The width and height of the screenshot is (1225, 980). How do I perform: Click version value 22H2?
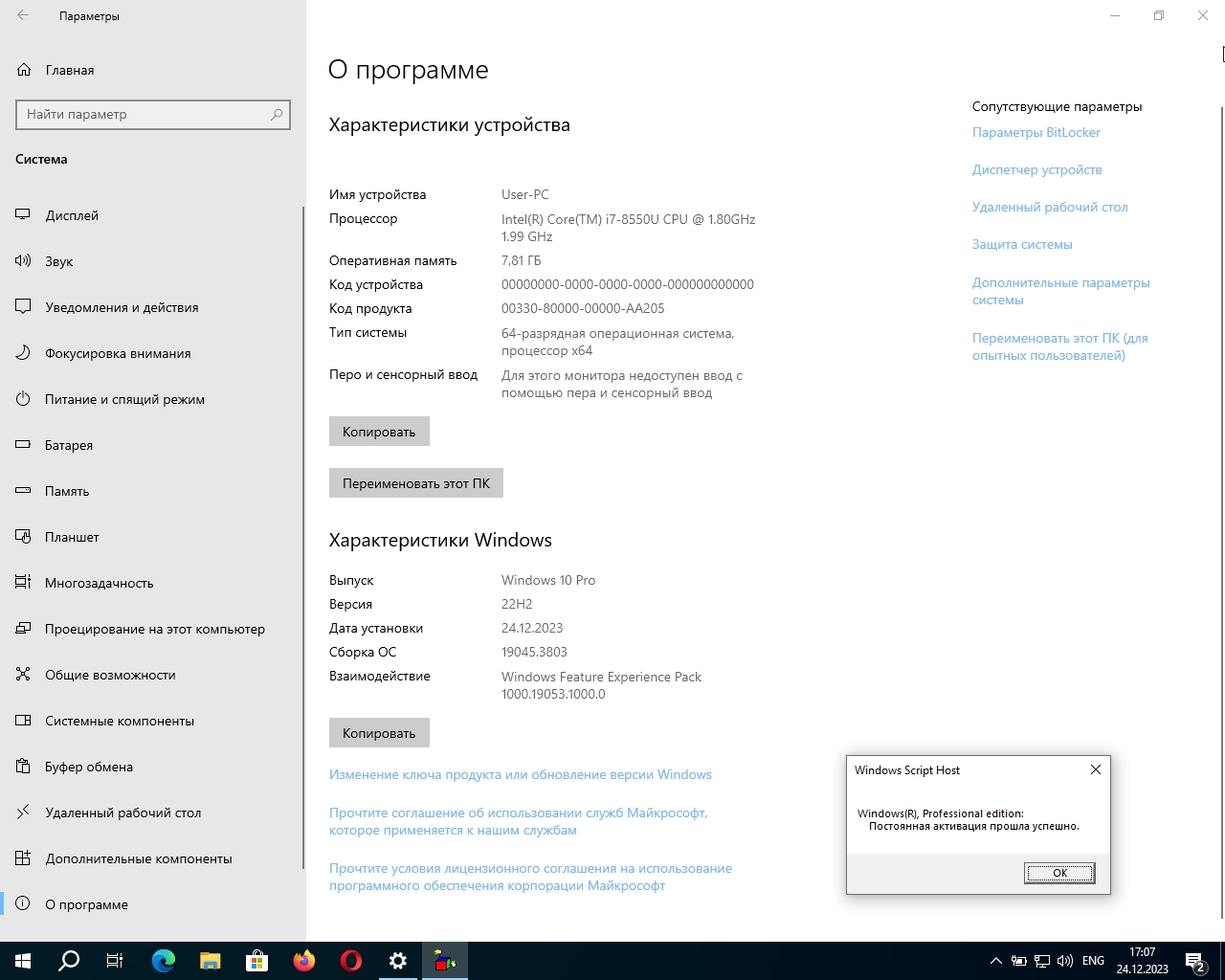point(517,604)
